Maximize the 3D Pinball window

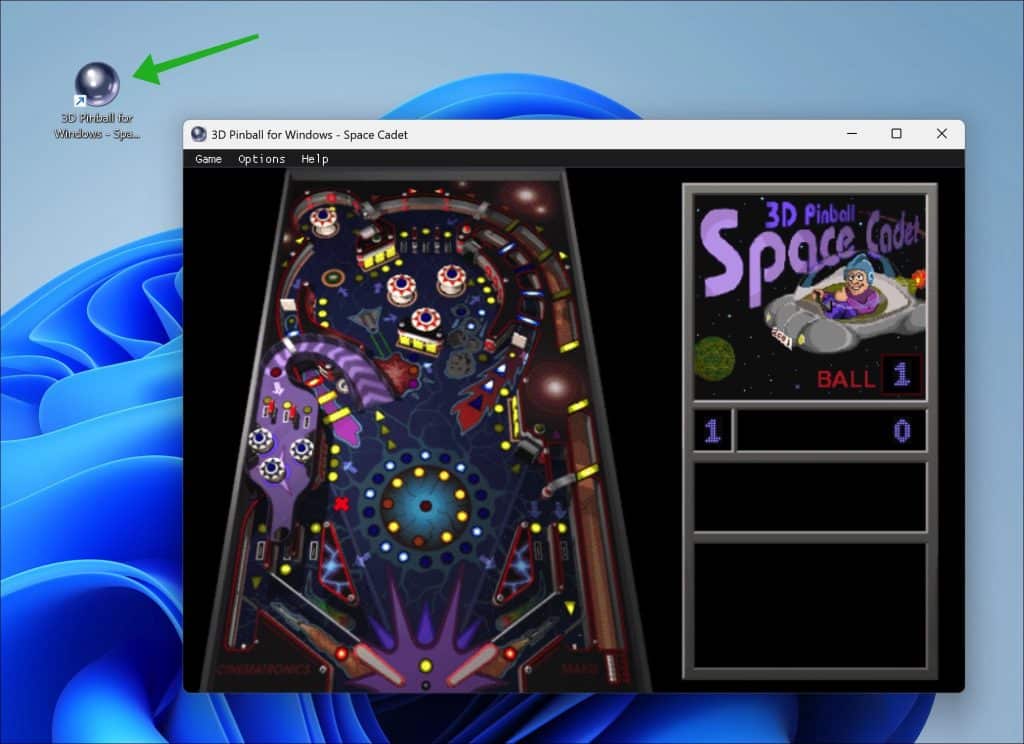pos(897,133)
